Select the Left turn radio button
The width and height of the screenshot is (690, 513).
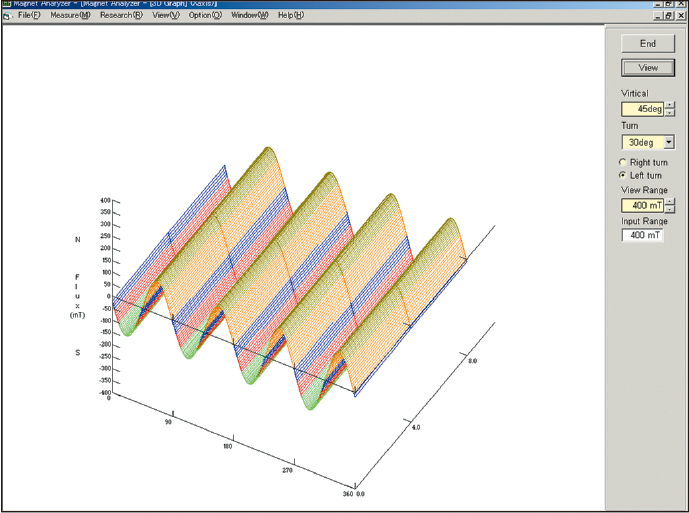click(625, 175)
